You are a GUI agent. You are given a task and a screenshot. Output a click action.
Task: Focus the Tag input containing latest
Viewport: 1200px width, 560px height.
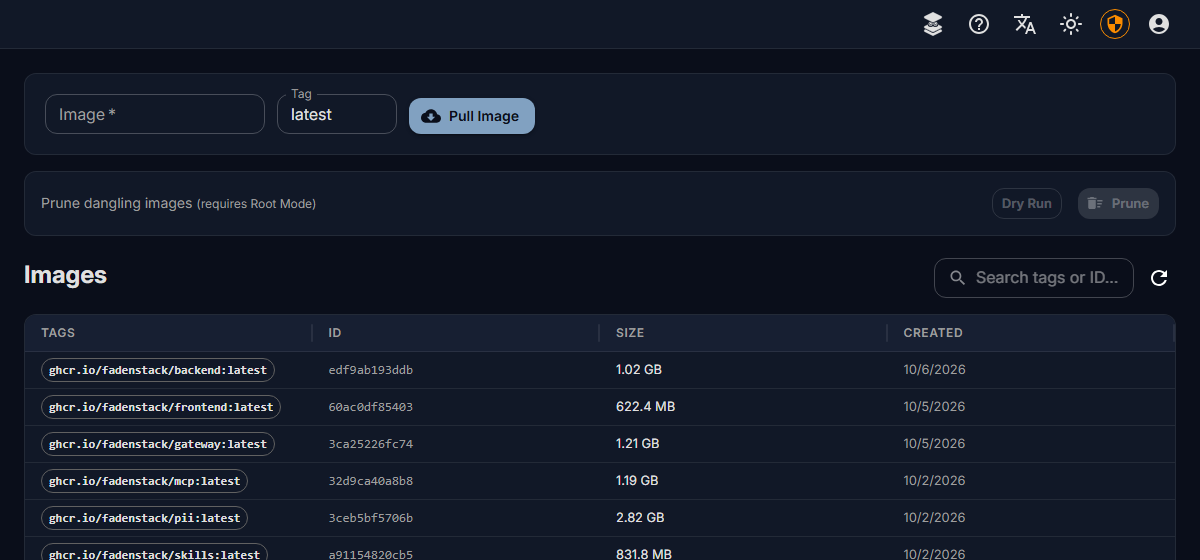coord(337,114)
